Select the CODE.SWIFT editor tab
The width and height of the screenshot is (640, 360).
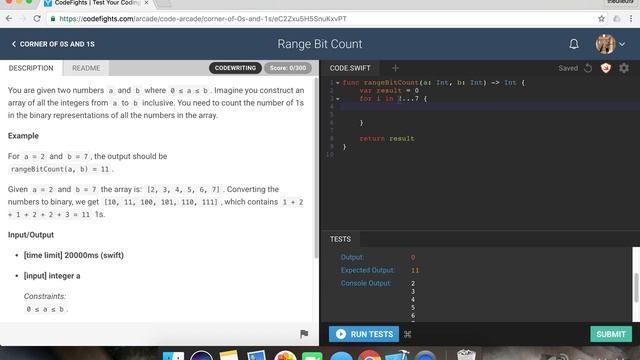click(350, 68)
